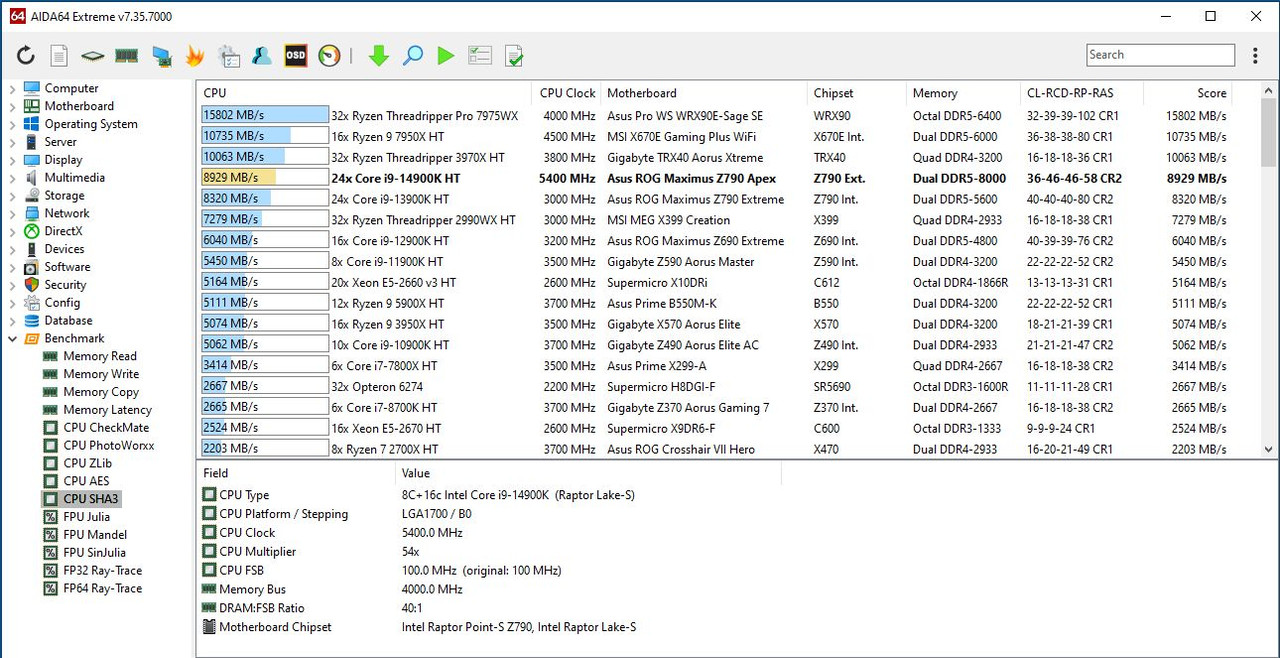
Task: Open the Memory Read benchmark
Action: pyautogui.click(x=100, y=356)
